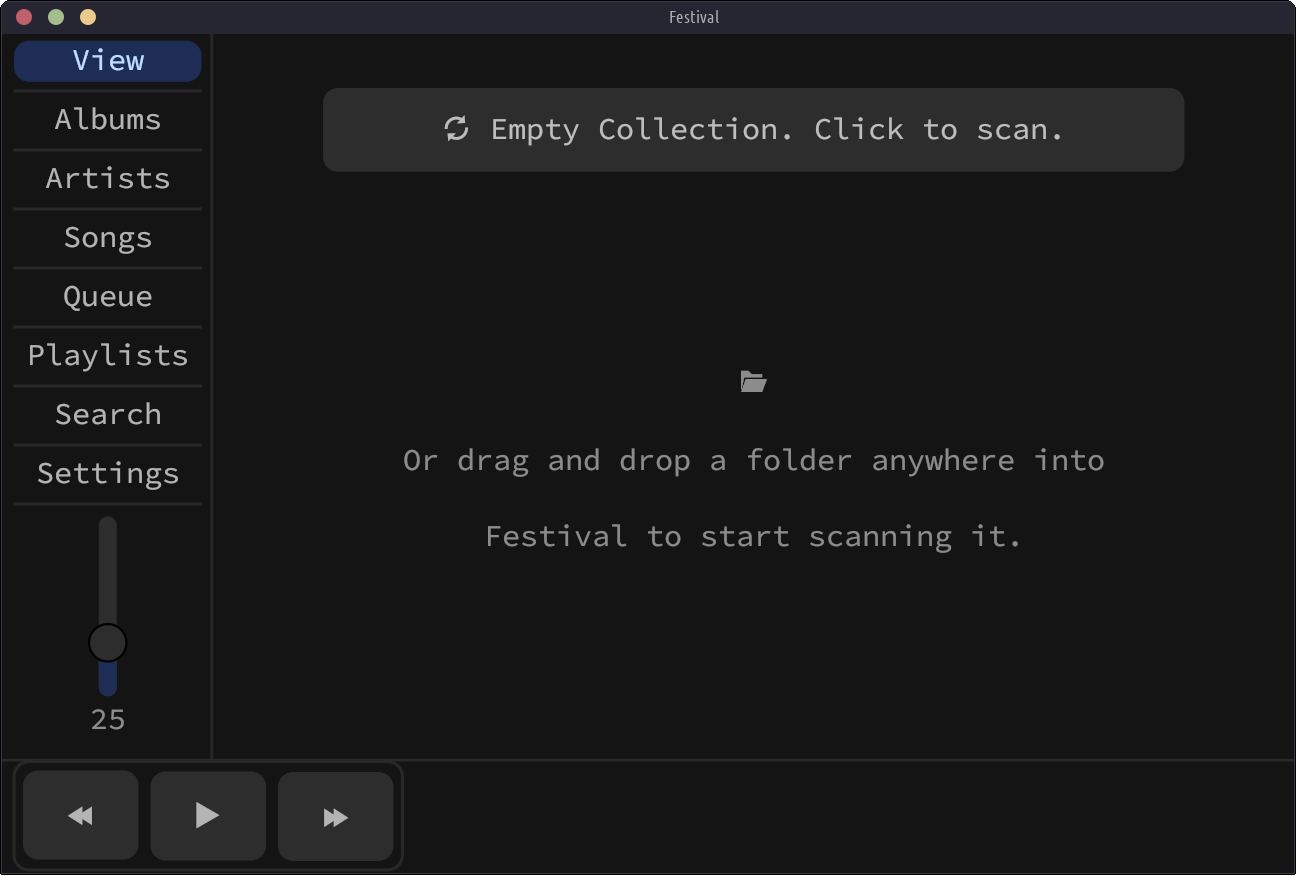Click the volume value 25 label
This screenshot has height=875, width=1296.
(108, 720)
